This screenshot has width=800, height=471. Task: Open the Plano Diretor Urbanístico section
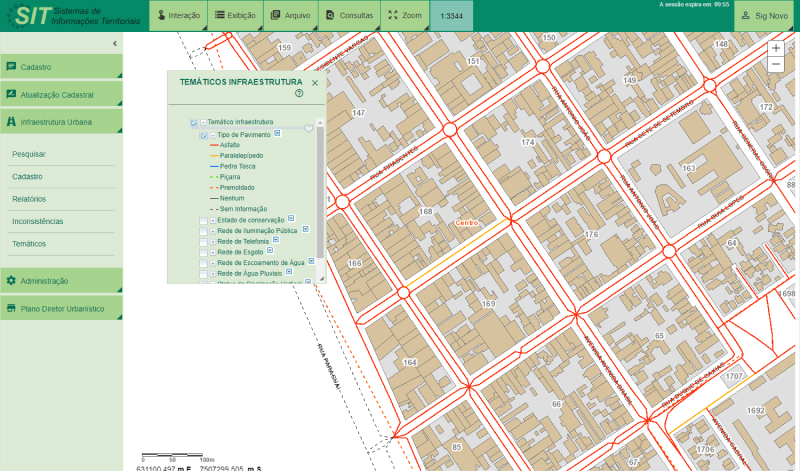61,309
